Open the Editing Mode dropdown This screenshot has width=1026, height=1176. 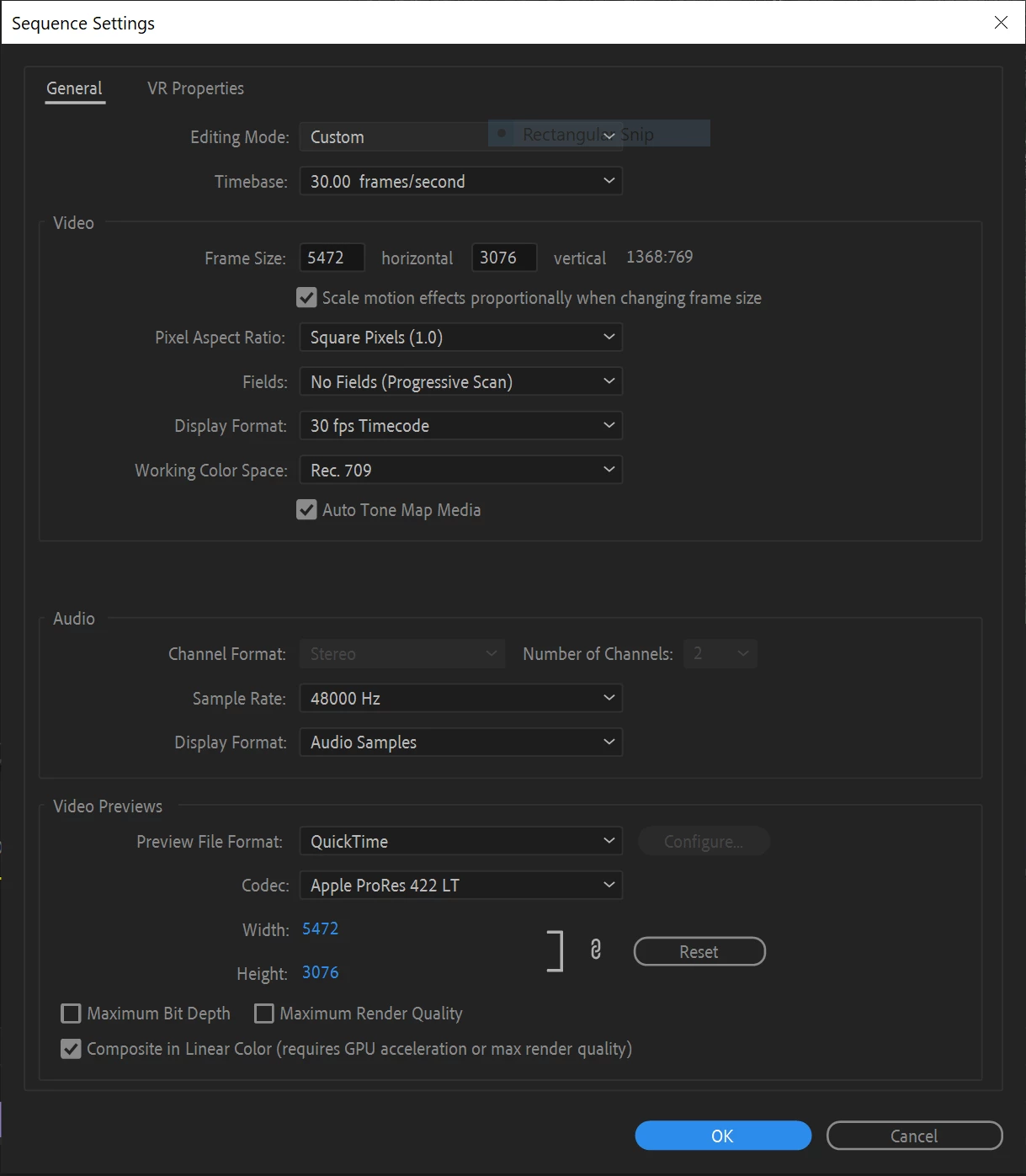[x=460, y=136]
